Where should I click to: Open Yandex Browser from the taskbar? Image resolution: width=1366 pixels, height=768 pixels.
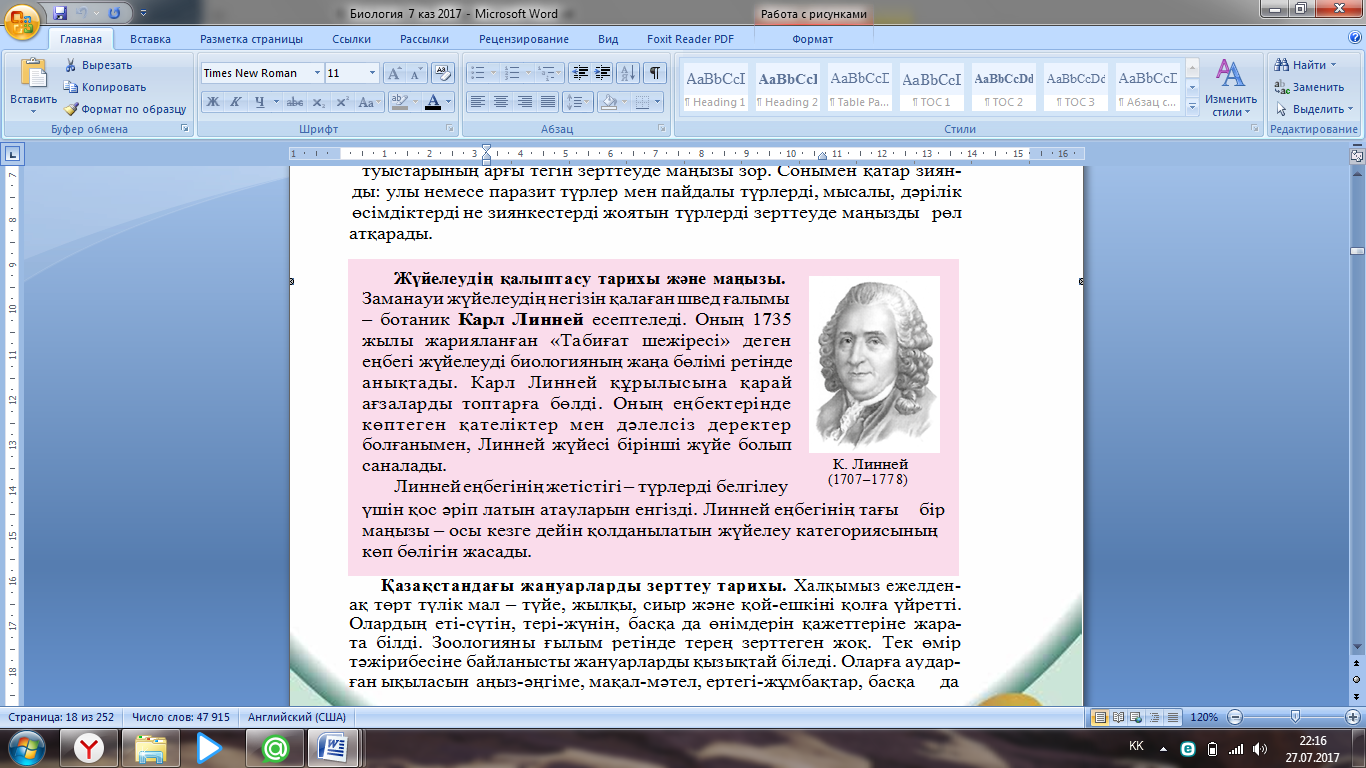[90, 747]
